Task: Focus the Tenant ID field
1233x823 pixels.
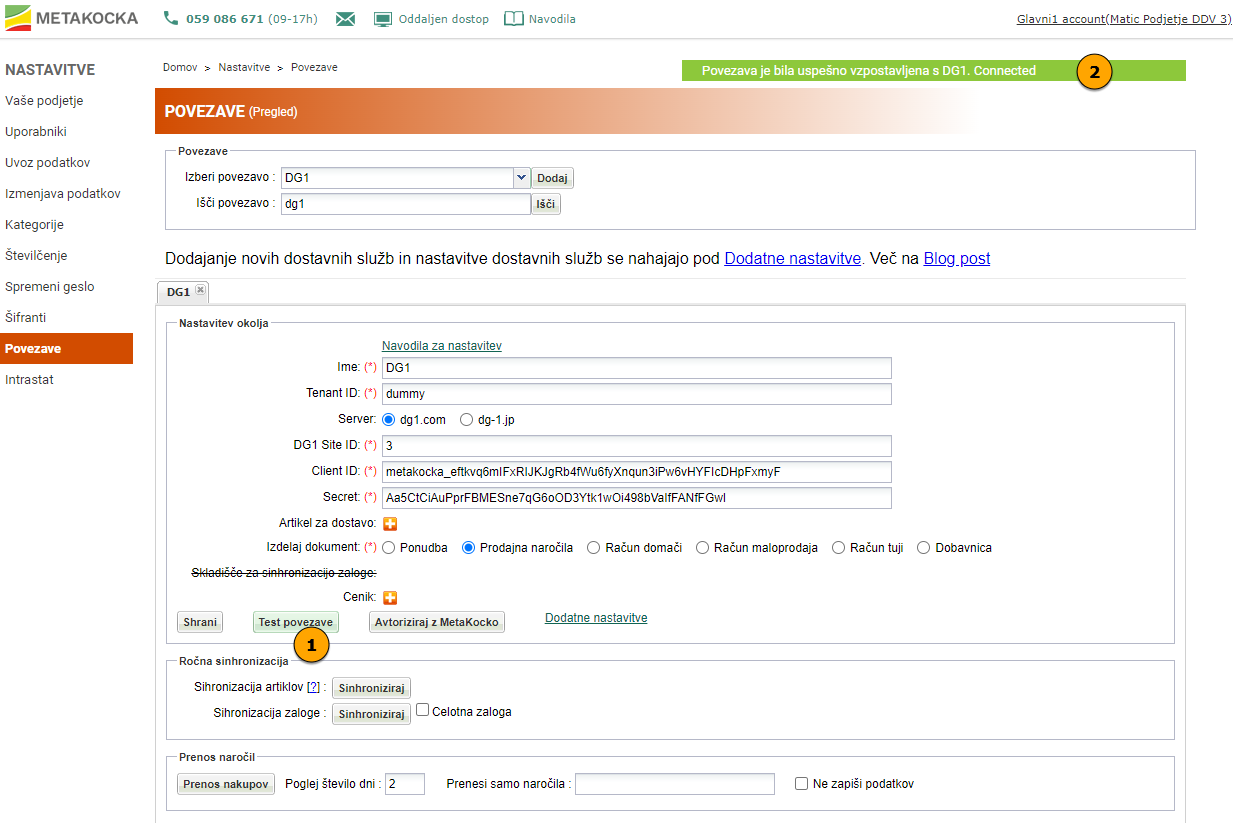Action: [636, 394]
